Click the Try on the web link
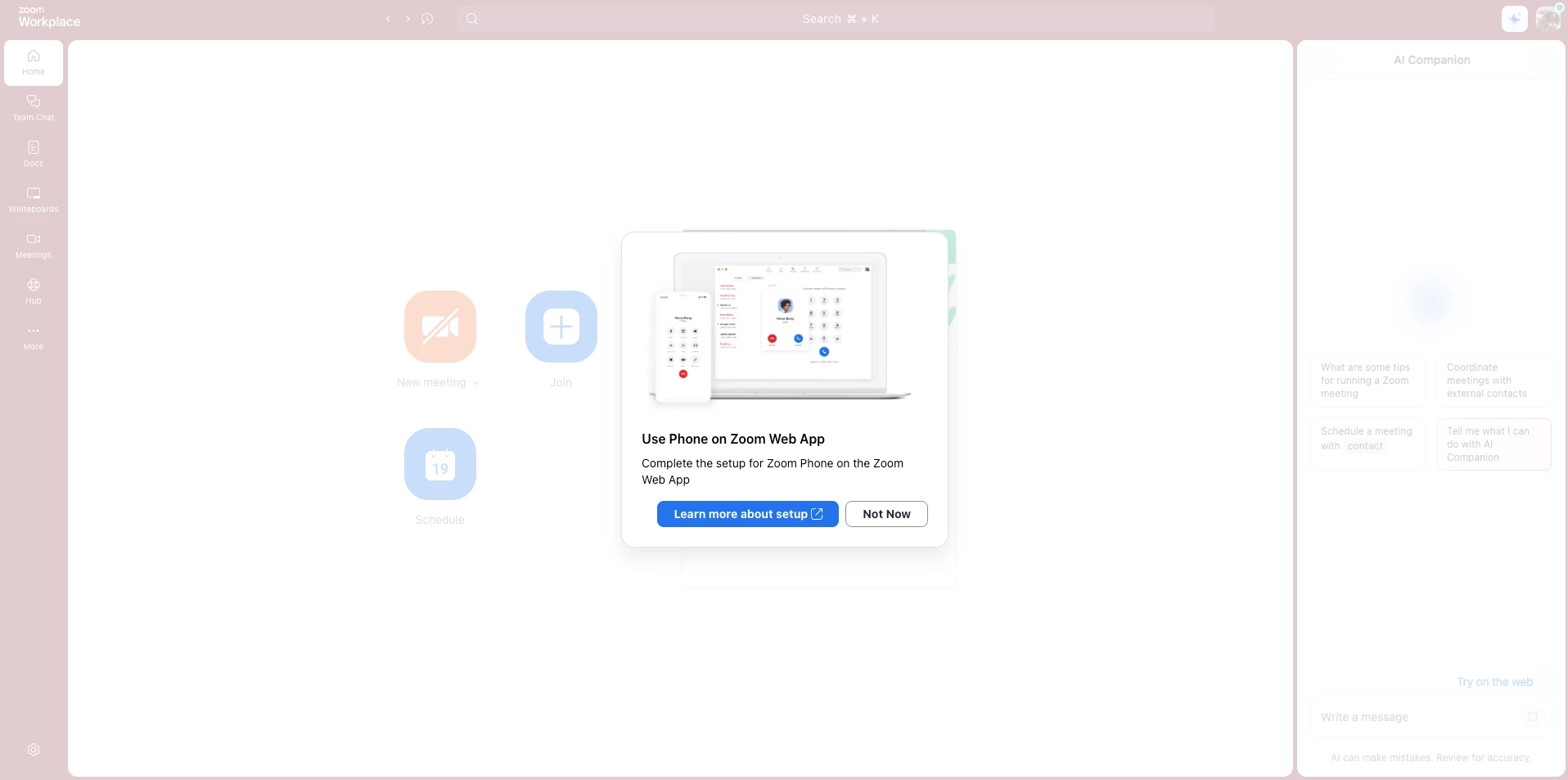This screenshot has height=780, width=1568. [x=1494, y=682]
